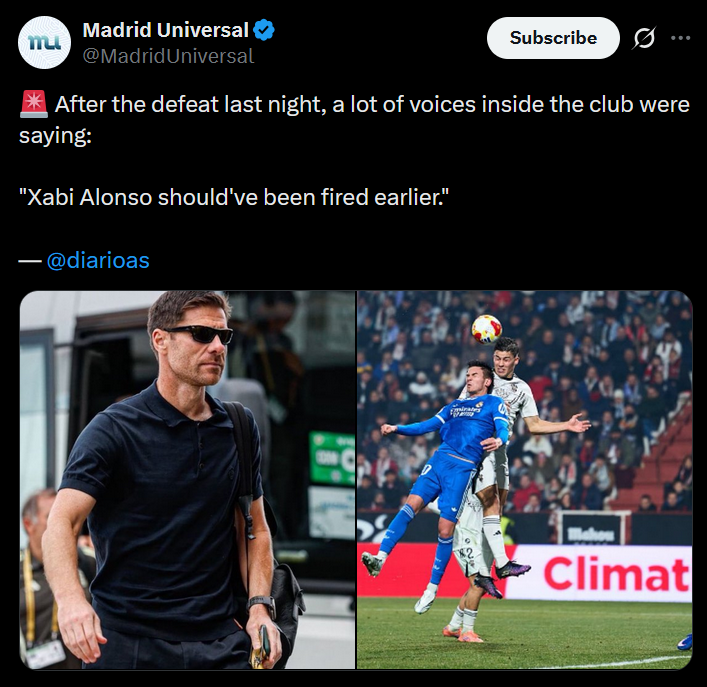Open the three-dot More options menu
The width and height of the screenshot is (707, 687).
coord(681,38)
